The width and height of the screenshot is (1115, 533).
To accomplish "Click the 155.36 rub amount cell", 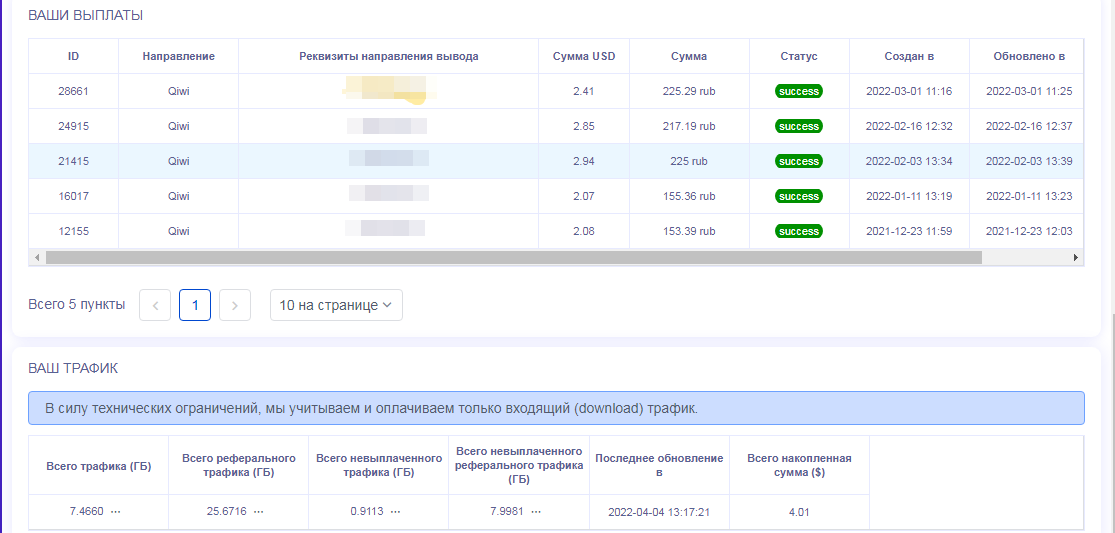I will 689,196.
